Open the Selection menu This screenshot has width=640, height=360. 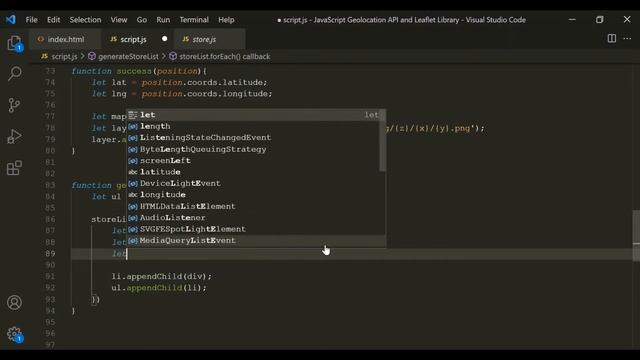pos(85,20)
